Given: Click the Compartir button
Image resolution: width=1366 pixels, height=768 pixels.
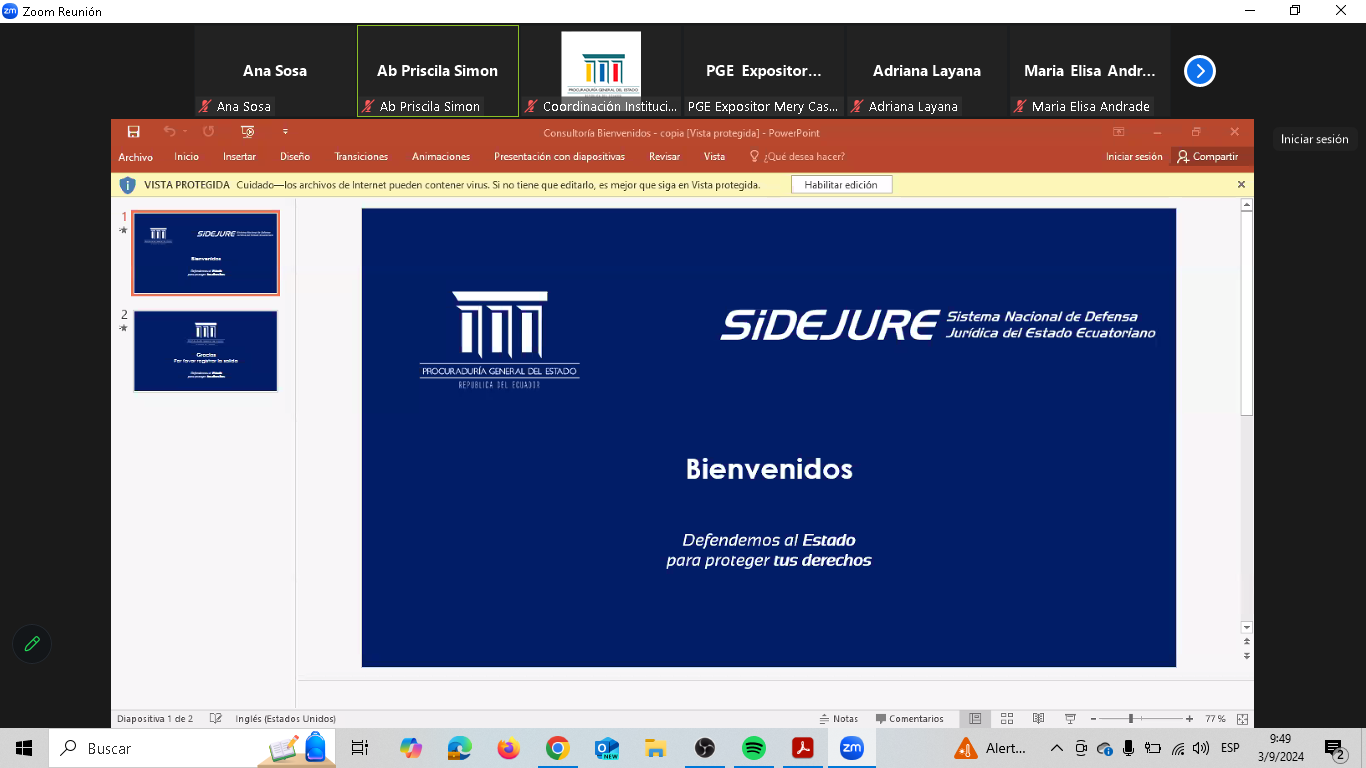Looking at the screenshot, I should click(1208, 157).
